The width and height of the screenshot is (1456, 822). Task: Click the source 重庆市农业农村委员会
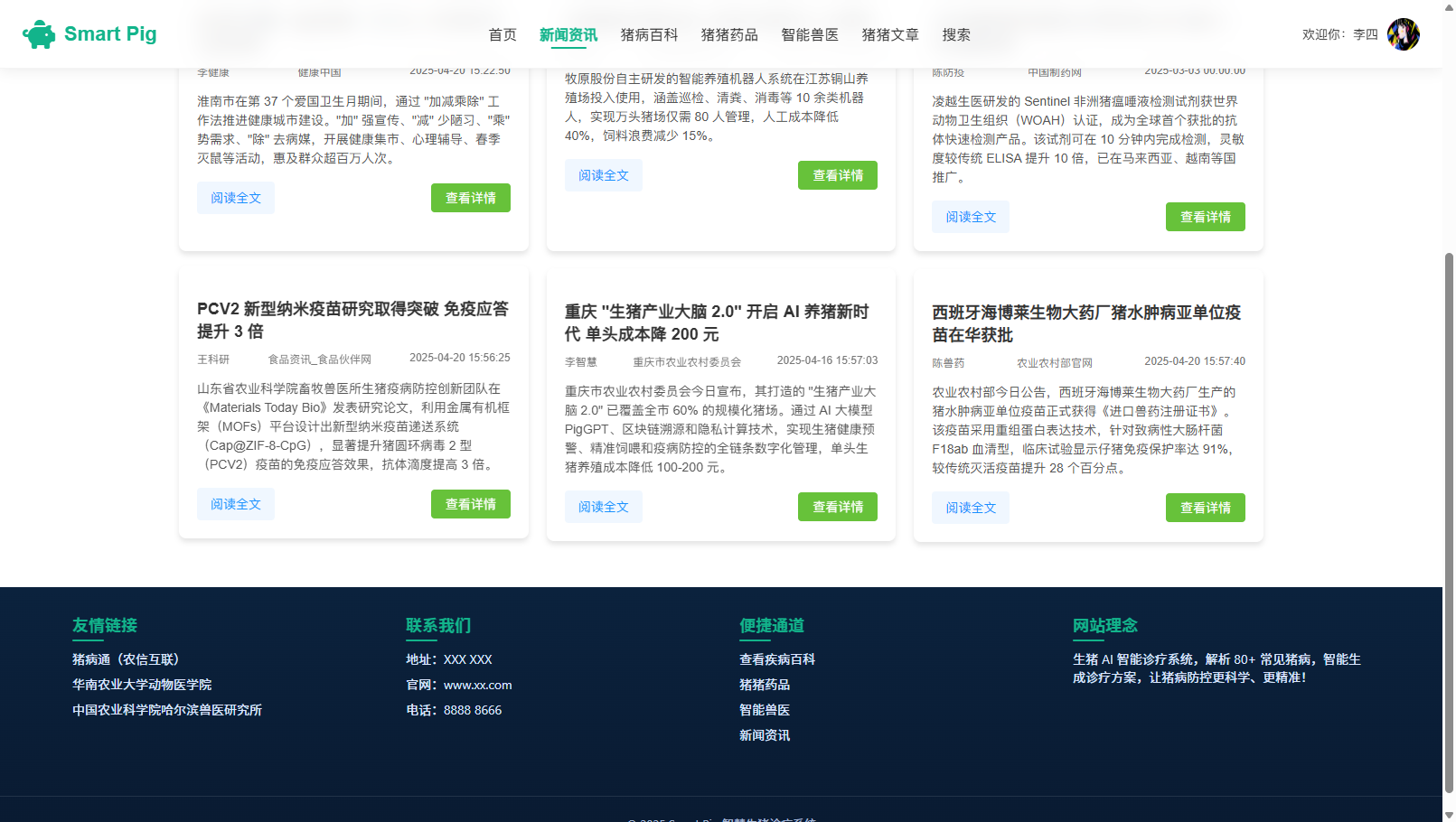click(687, 362)
